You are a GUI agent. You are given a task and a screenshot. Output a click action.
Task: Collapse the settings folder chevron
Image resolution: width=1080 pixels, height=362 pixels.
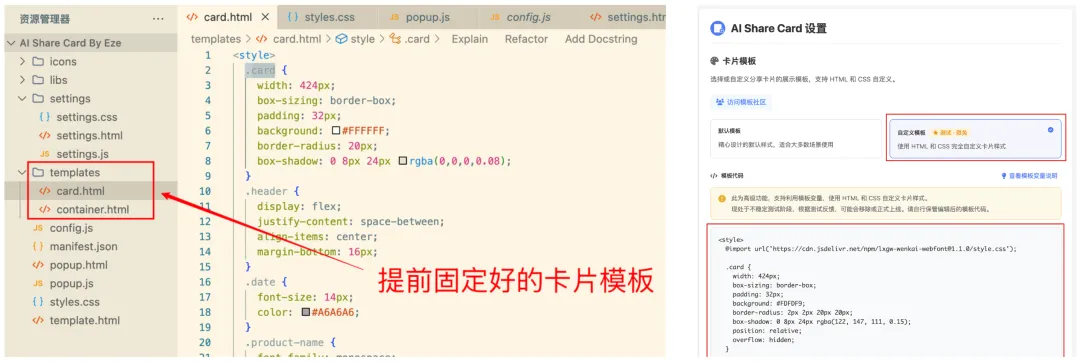point(22,98)
